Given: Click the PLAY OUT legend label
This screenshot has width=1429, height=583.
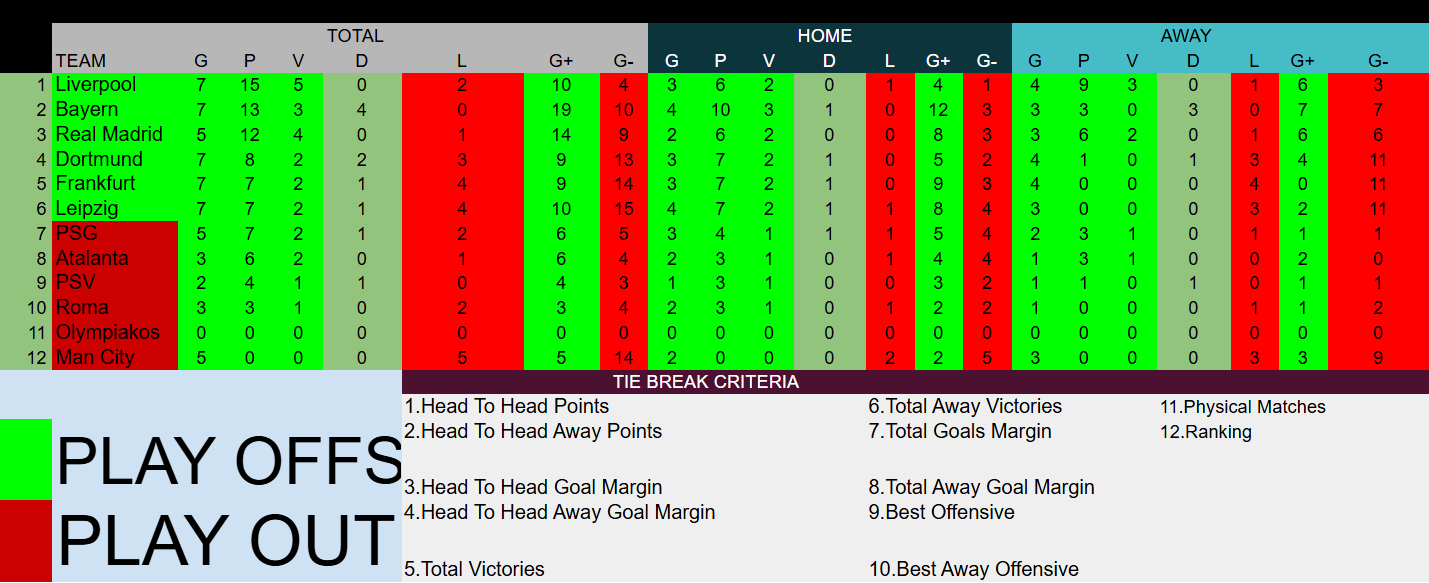Looking at the screenshot, I should (227, 540).
